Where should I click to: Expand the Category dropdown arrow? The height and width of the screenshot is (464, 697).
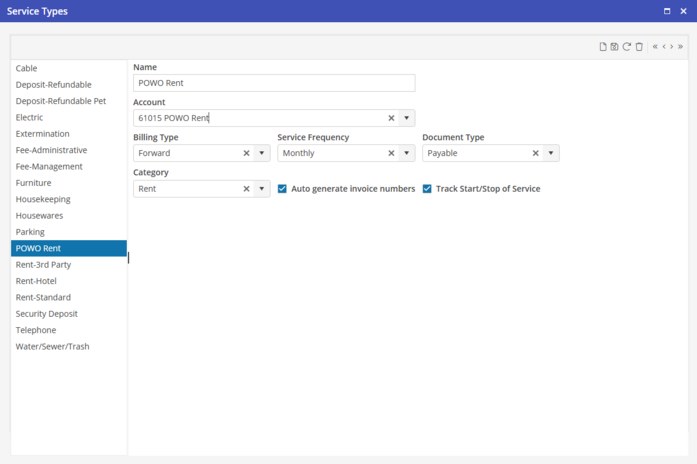coord(262,188)
